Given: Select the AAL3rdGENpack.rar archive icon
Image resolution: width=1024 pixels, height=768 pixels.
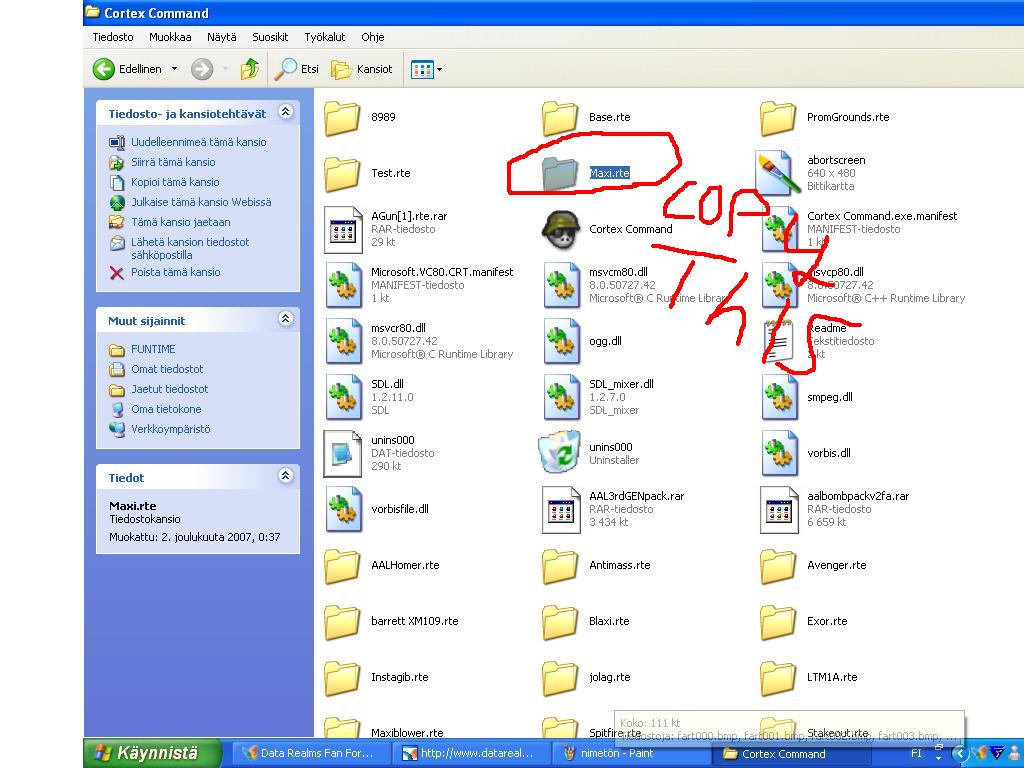Looking at the screenshot, I should click(x=561, y=509).
